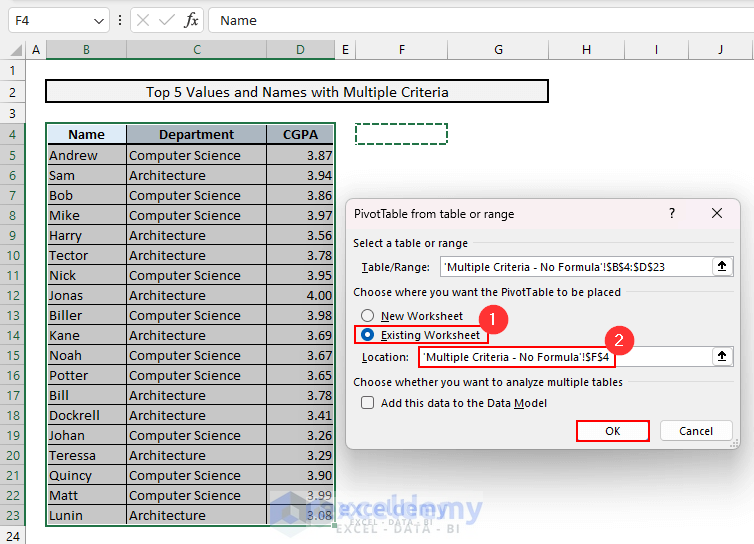Click Mike's Computer Science department cell
754x544 pixels.
(197, 215)
